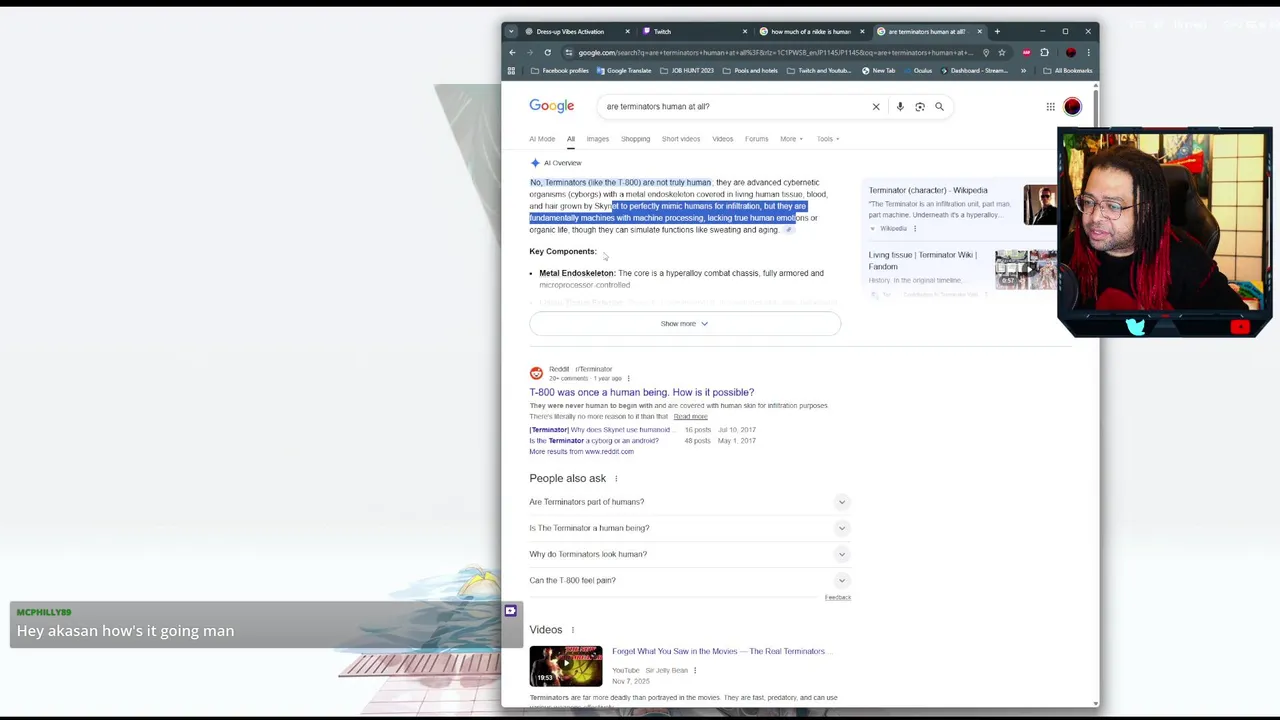This screenshot has width=1280, height=720.
Task: Open three-dot options for the Reddit result
Action: (x=628, y=378)
